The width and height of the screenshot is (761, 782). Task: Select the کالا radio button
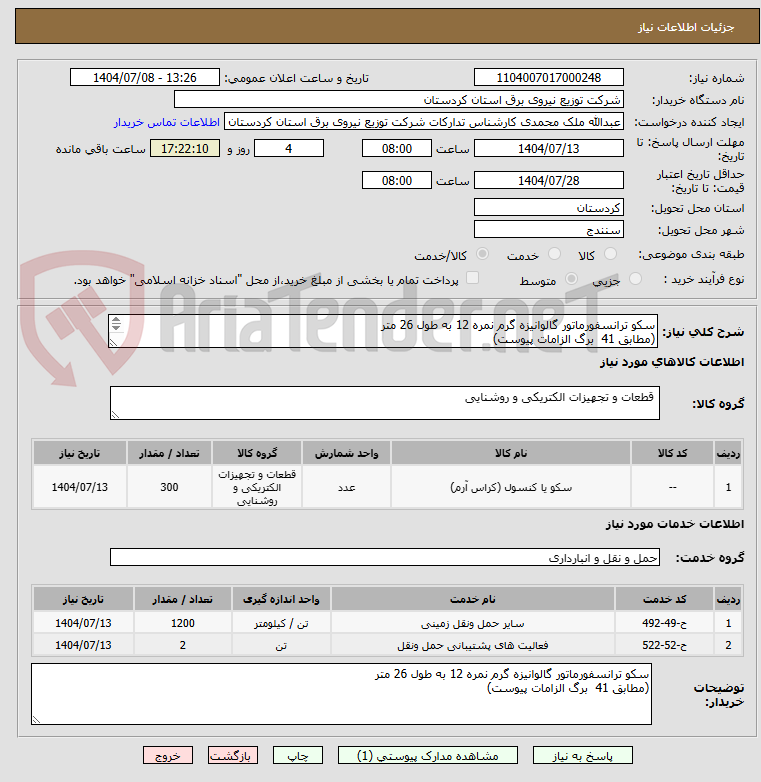tap(610, 254)
